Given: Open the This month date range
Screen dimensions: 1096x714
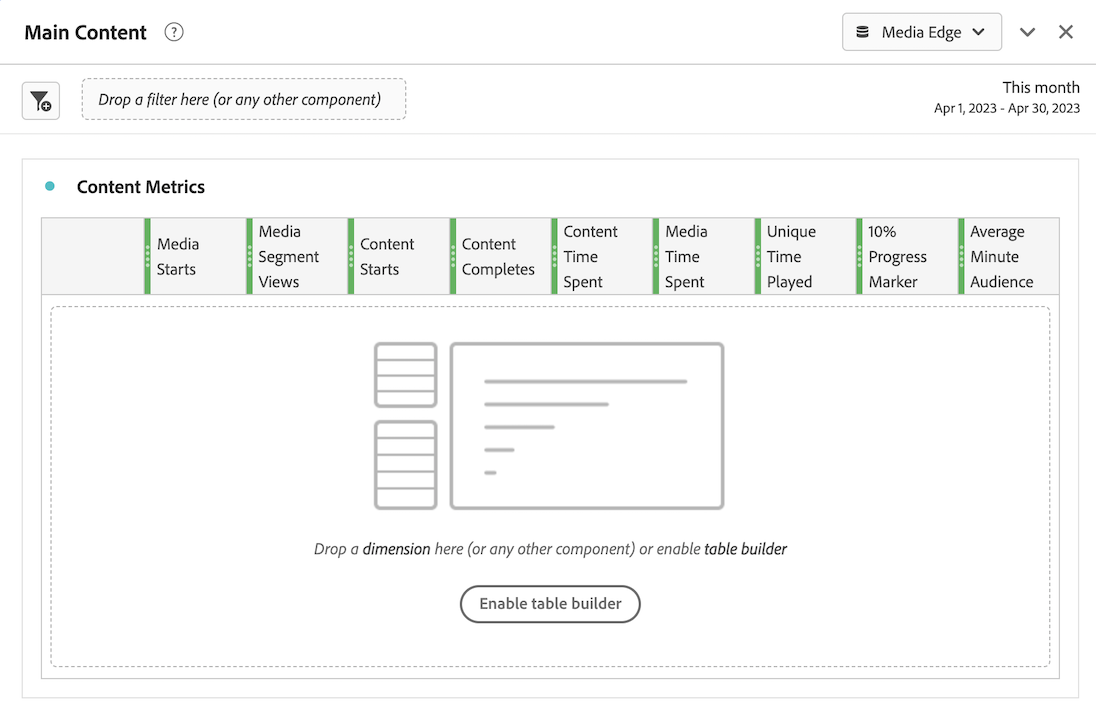Looking at the screenshot, I should click(1006, 97).
